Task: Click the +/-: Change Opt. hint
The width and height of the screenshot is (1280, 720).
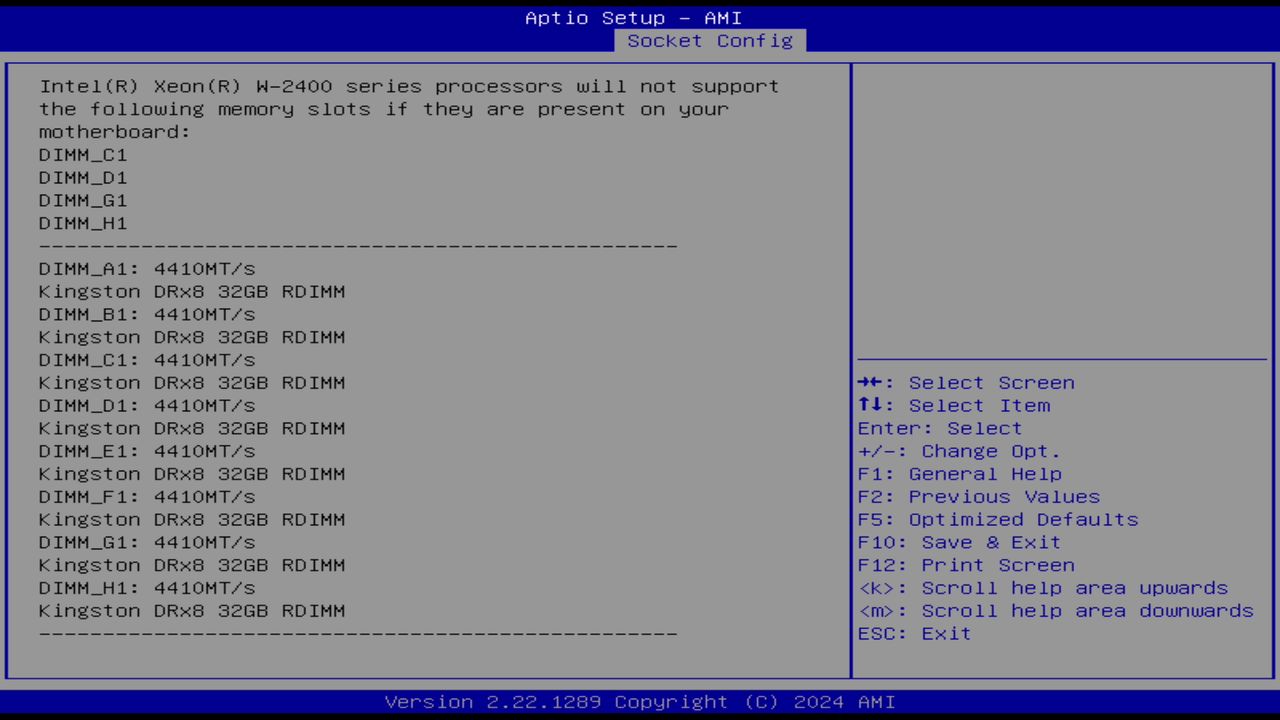Action: [959, 452]
